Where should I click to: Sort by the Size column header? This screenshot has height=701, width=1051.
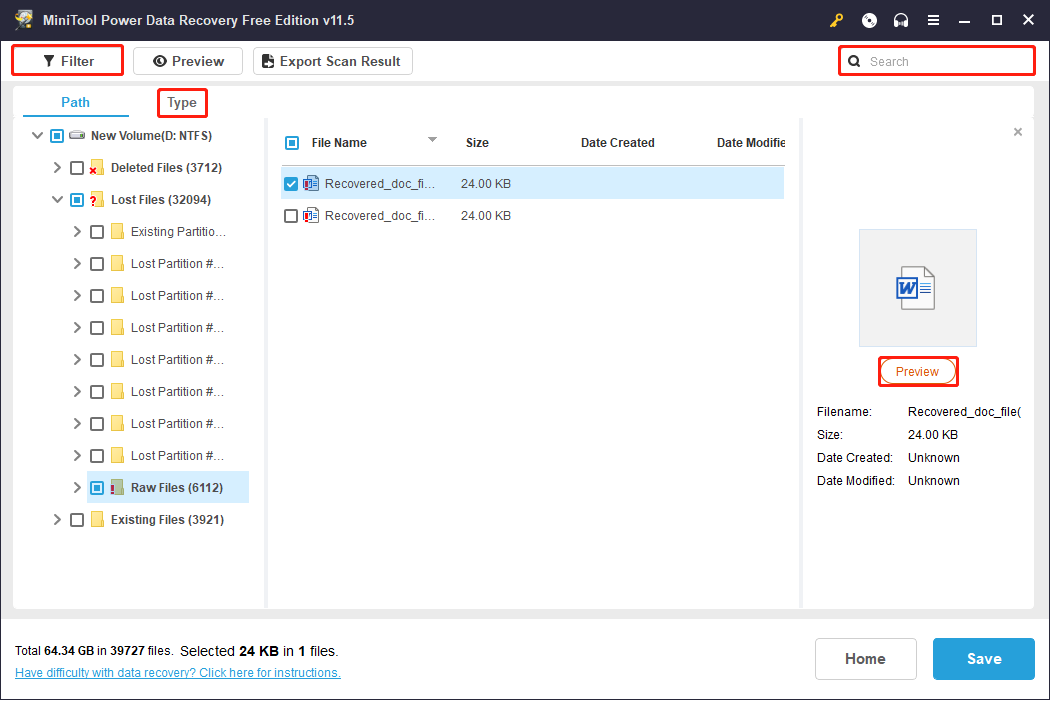[x=477, y=143]
